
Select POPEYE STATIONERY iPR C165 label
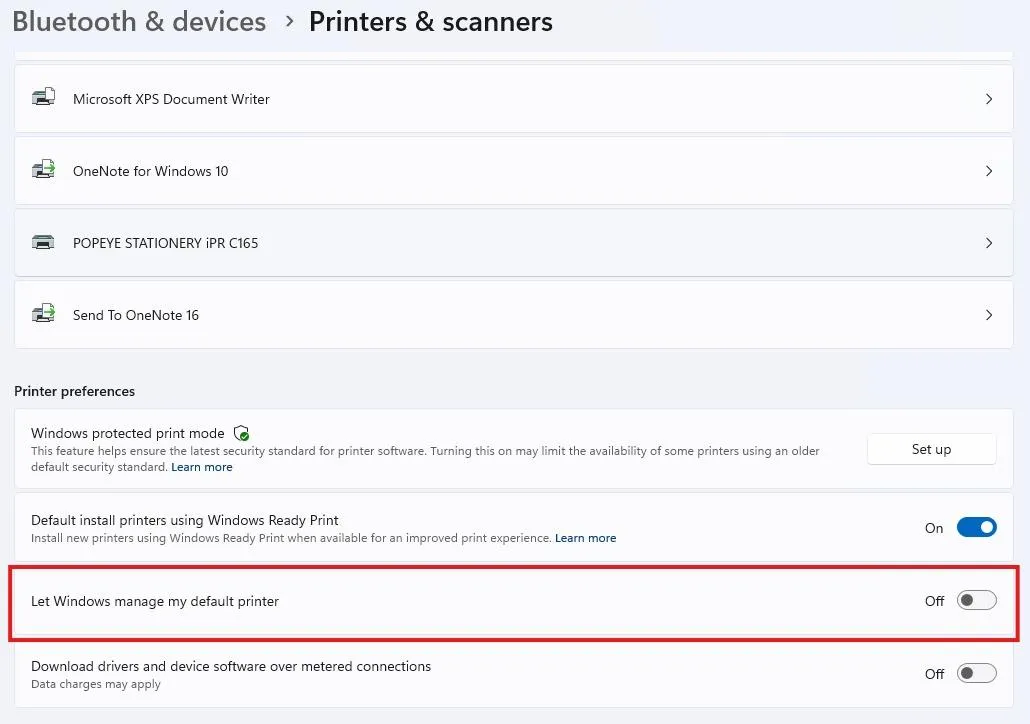[166, 243]
